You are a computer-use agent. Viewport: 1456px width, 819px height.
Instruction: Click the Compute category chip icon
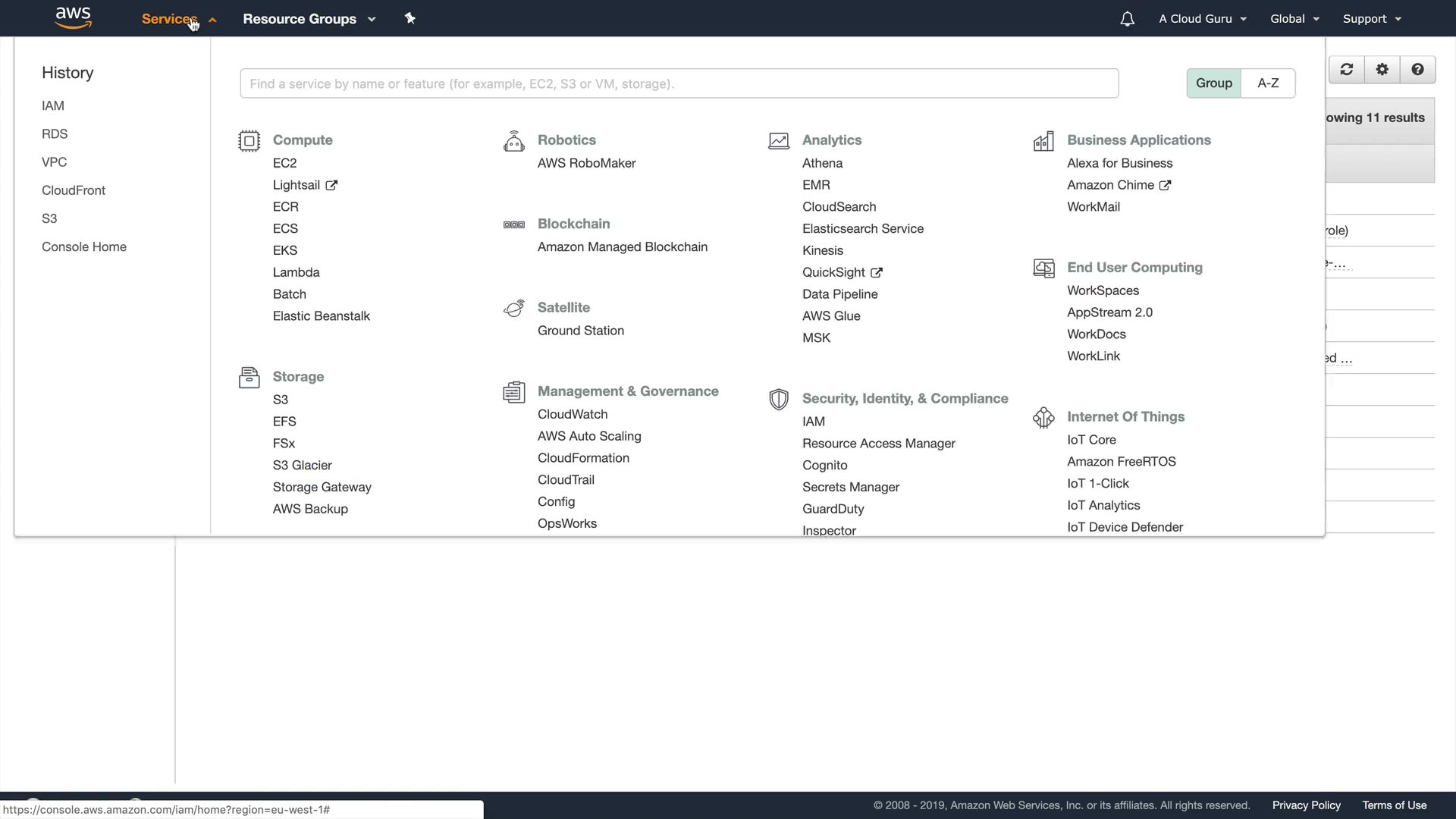pyautogui.click(x=249, y=141)
